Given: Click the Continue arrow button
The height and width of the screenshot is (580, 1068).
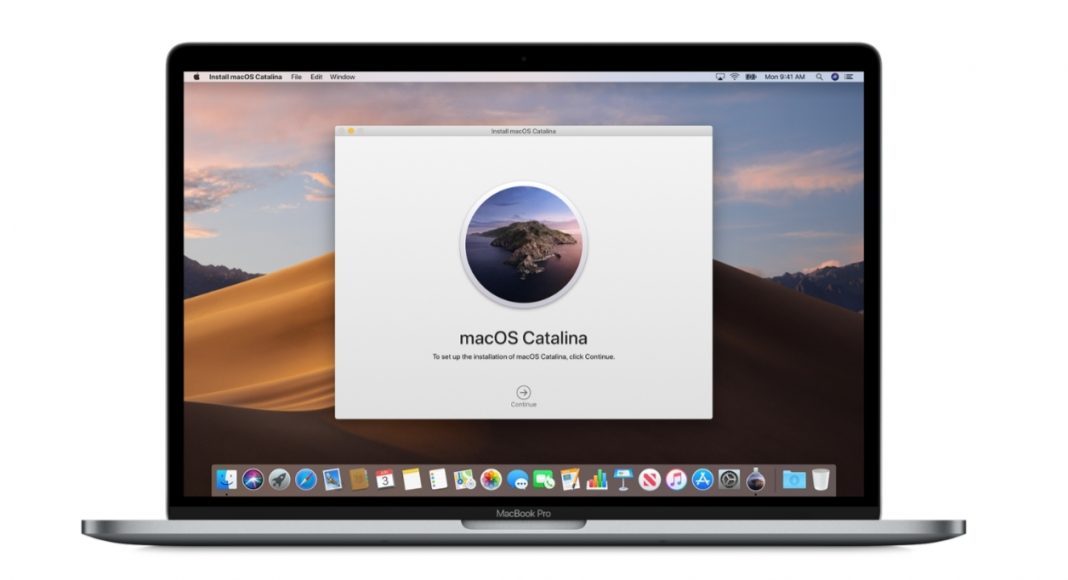Looking at the screenshot, I should pos(523,392).
